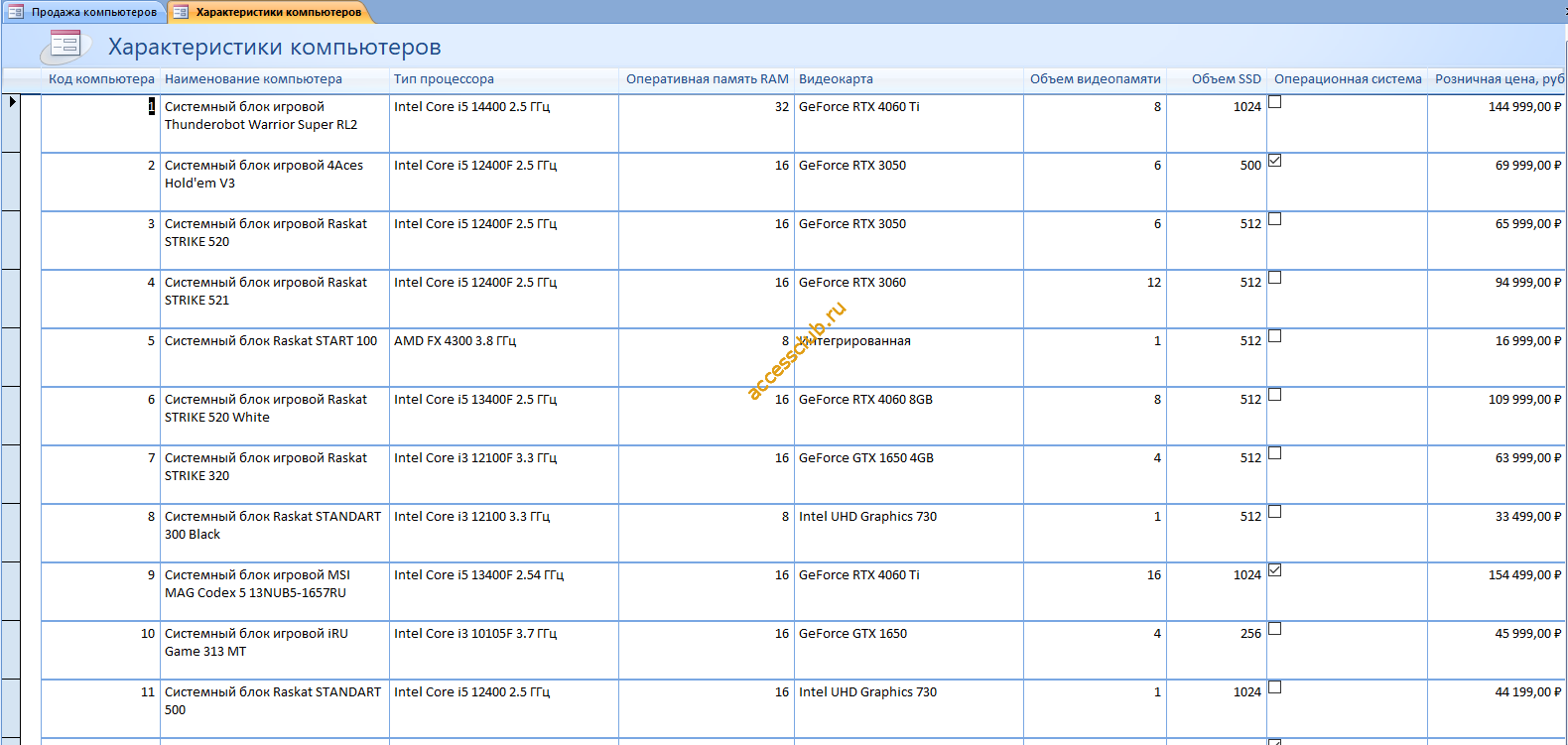The height and width of the screenshot is (745, 1568).
Task: Select the name cell Raskat STANDART 300 Black
Action: pyautogui.click(x=275, y=533)
